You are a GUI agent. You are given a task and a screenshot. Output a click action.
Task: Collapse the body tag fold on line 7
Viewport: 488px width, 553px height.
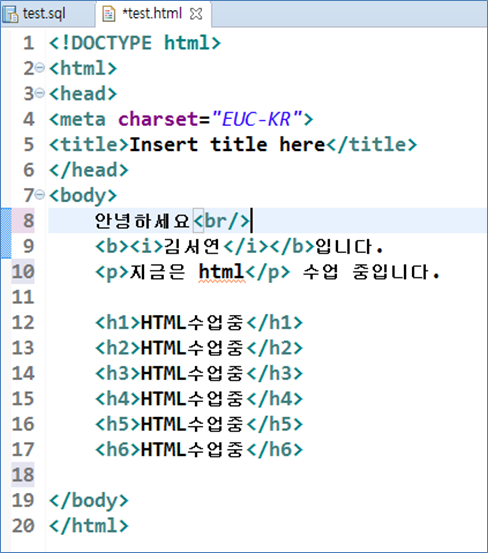[40, 194]
